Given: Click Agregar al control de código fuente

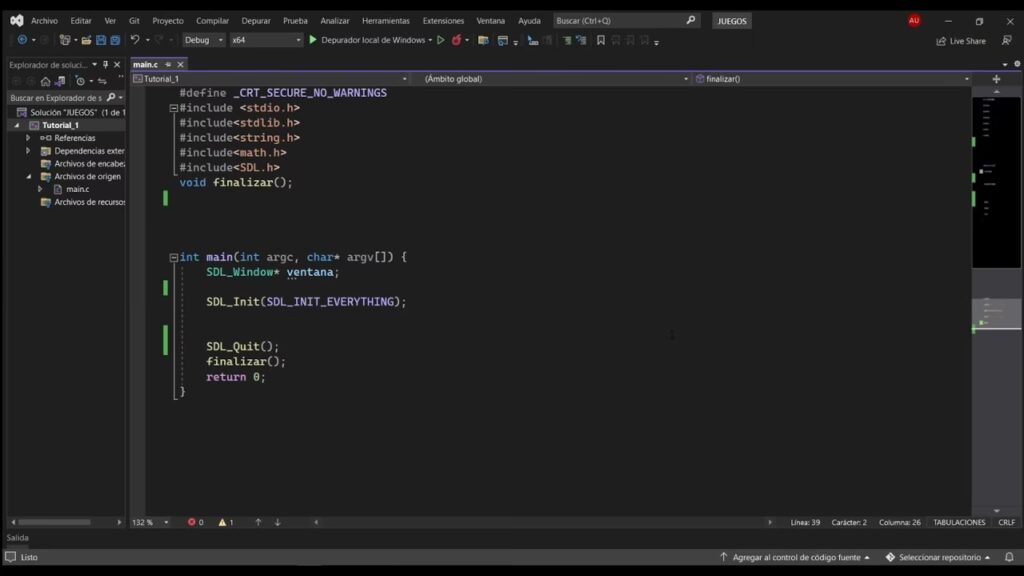Looking at the screenshot, I should (795, 557).
